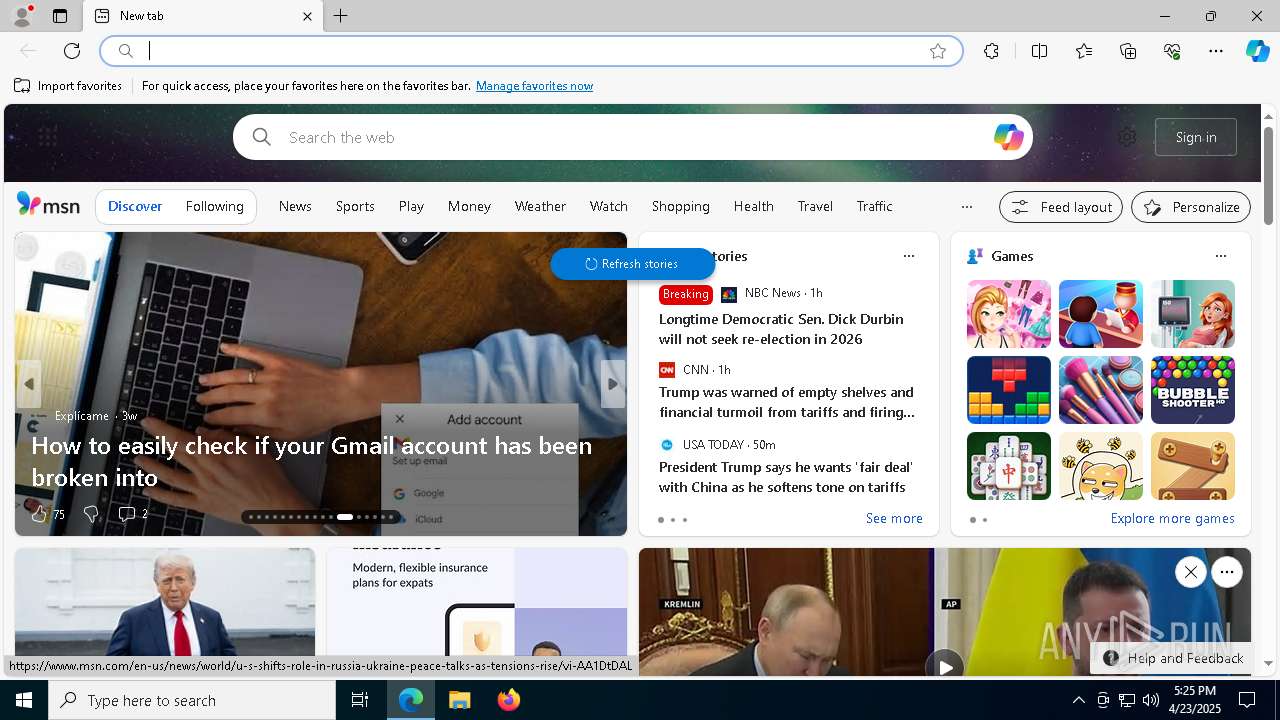Click Import favorites
This screenshot has height=720, width=1280.
[x=68, y=86]
